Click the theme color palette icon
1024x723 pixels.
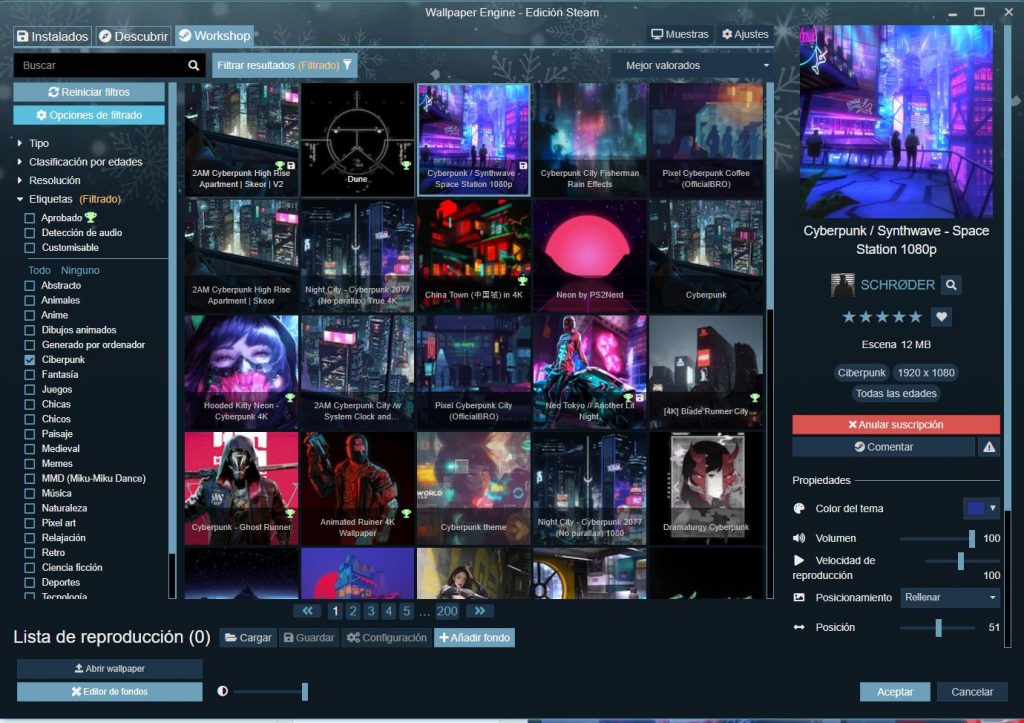click(799, 508)
